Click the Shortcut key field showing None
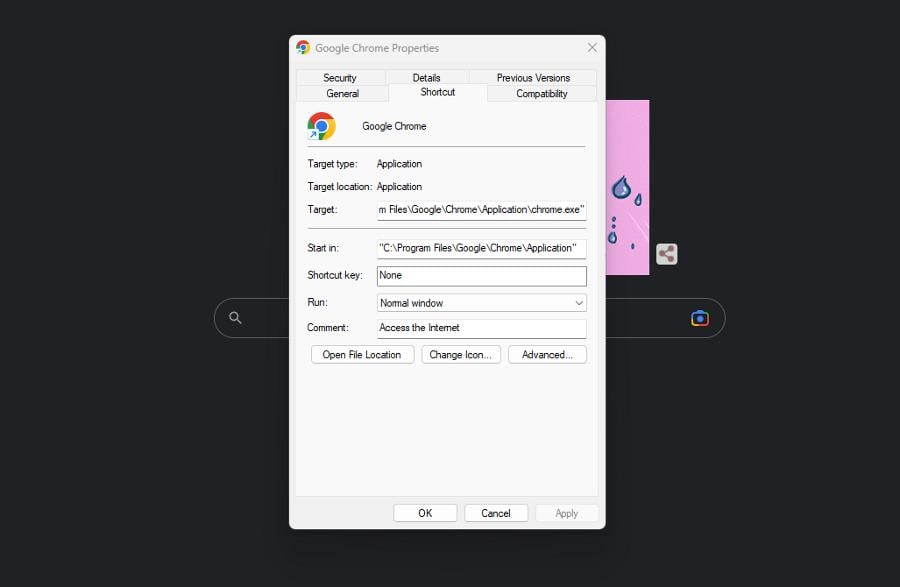The image size is (900, 587). [482, 276]
